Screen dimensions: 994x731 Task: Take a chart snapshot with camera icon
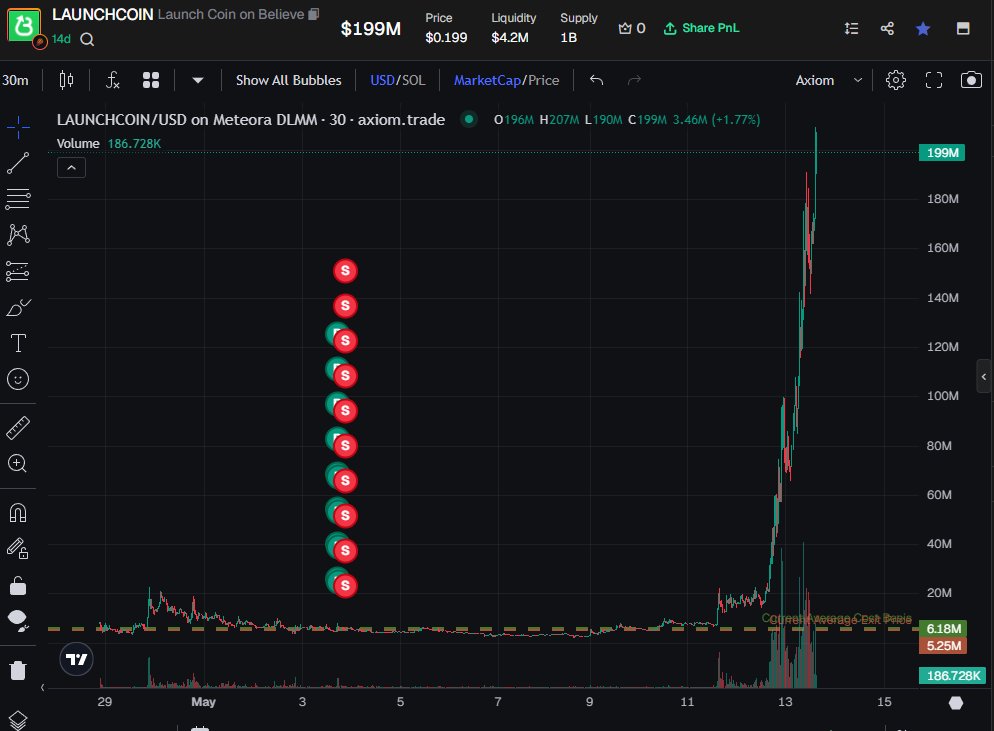pos(971,80)
